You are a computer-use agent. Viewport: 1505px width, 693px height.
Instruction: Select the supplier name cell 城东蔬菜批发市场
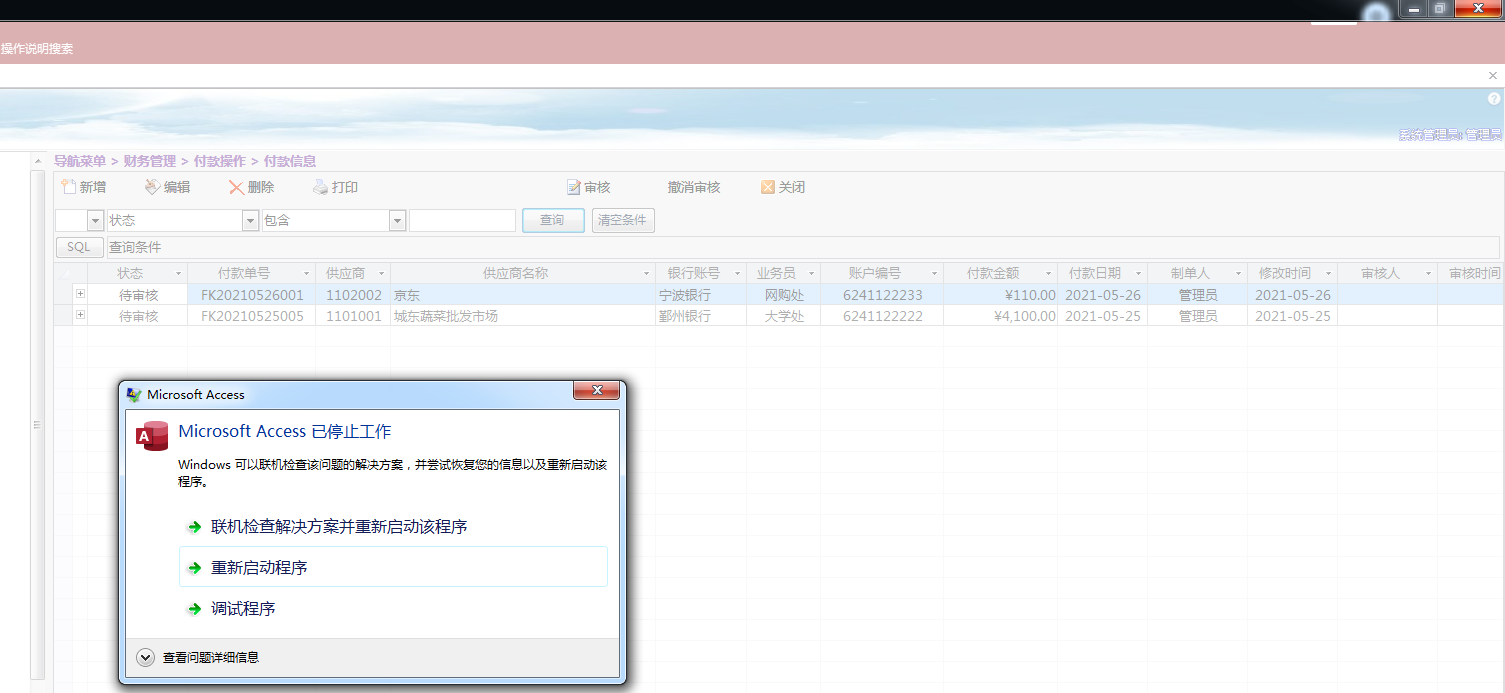[523, 316]
